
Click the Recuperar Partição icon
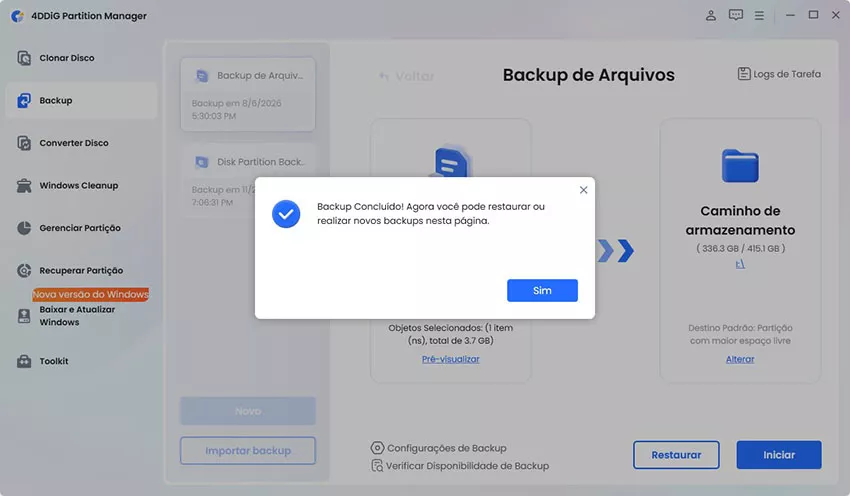coord(24,270)
